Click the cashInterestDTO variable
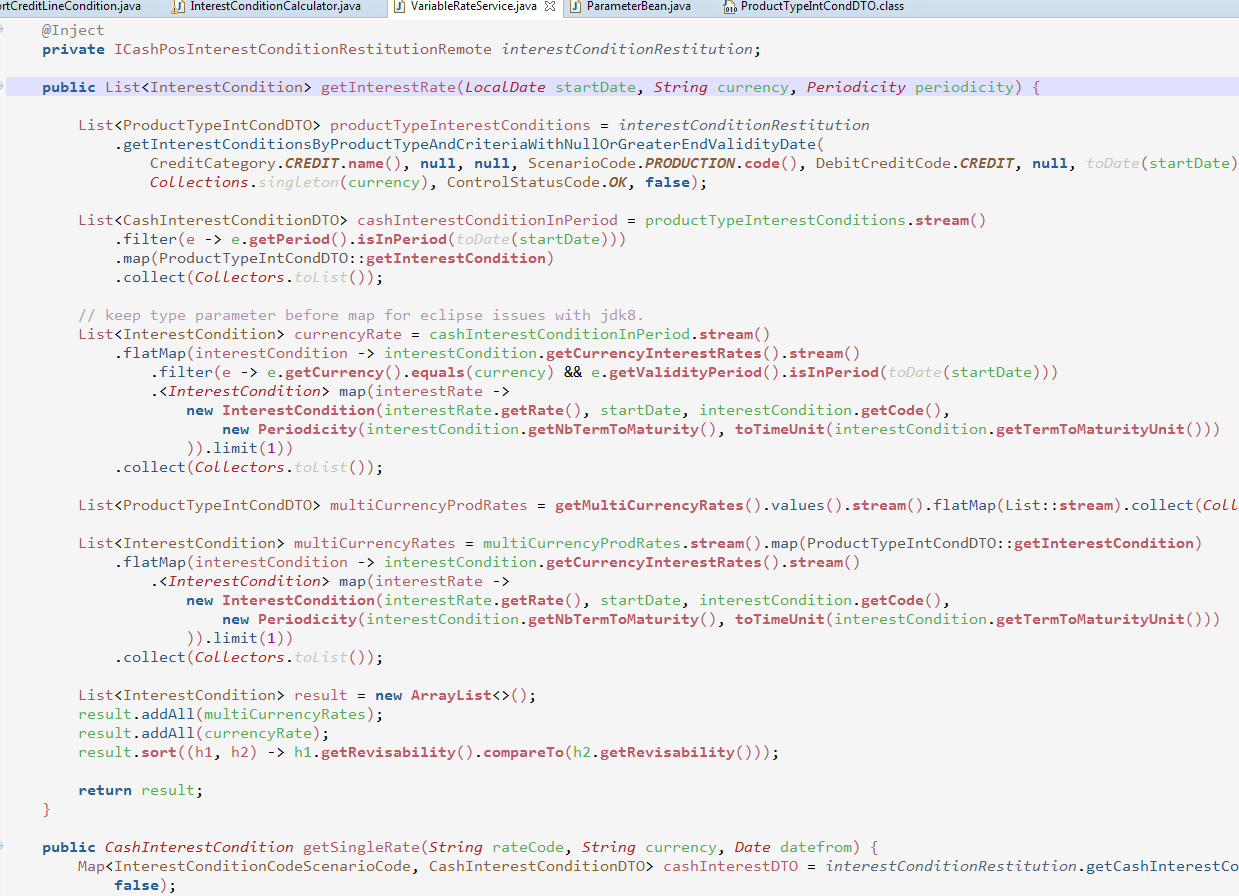Image resolution: width=1239 pixels, height=896 pixels. point(731,866)
